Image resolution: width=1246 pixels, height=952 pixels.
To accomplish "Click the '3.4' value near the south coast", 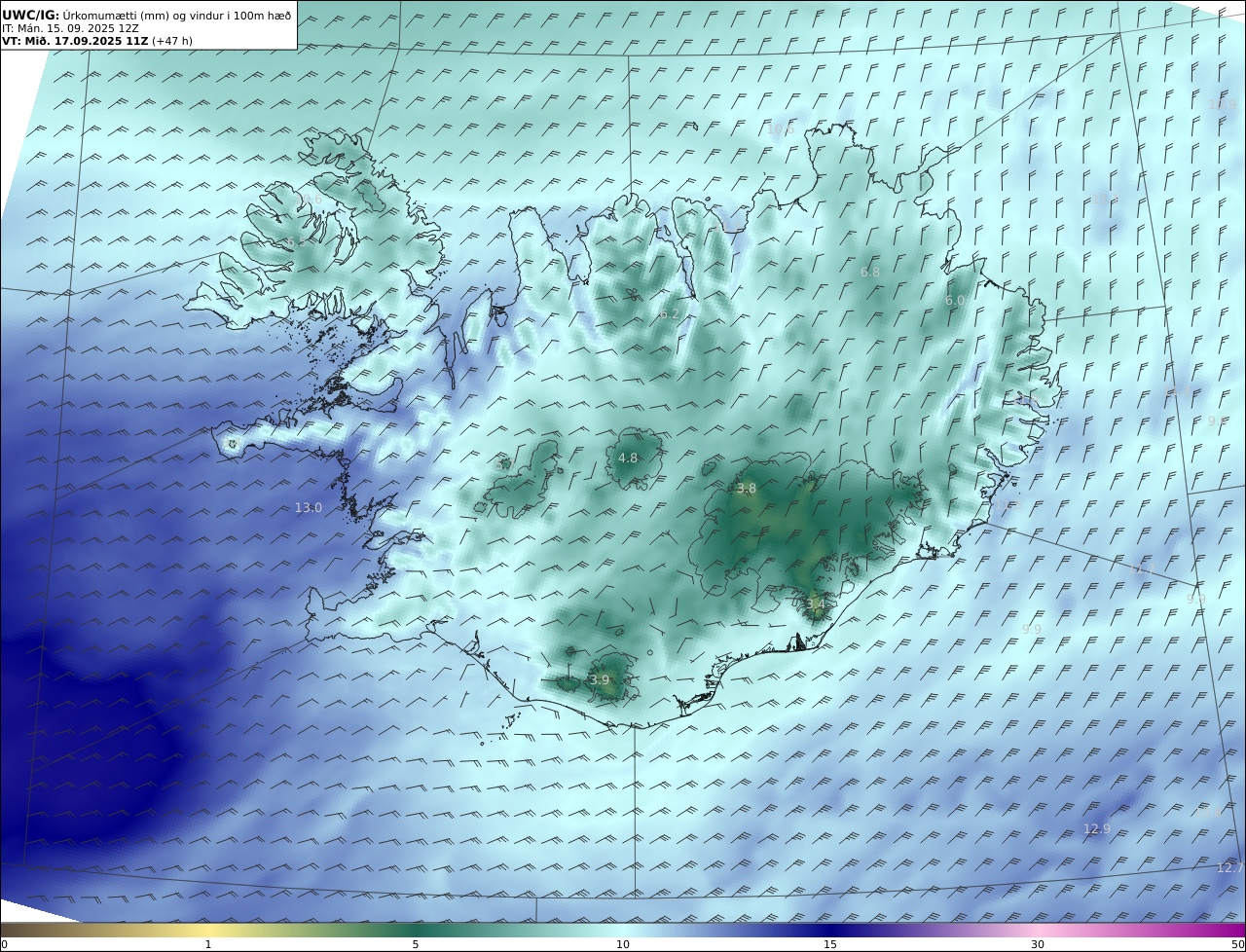I will pos(815,604).
